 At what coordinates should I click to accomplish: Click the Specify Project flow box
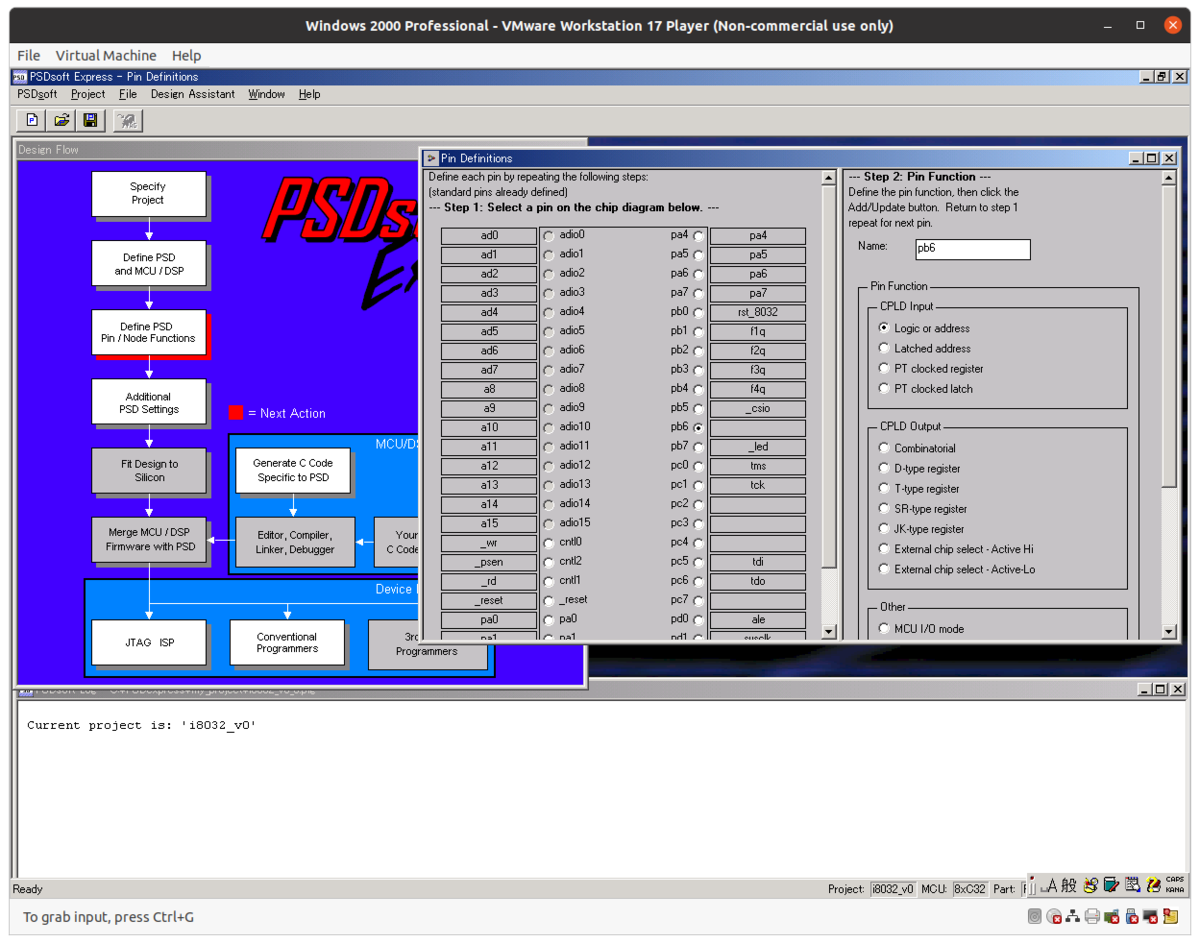pos(148,194)
